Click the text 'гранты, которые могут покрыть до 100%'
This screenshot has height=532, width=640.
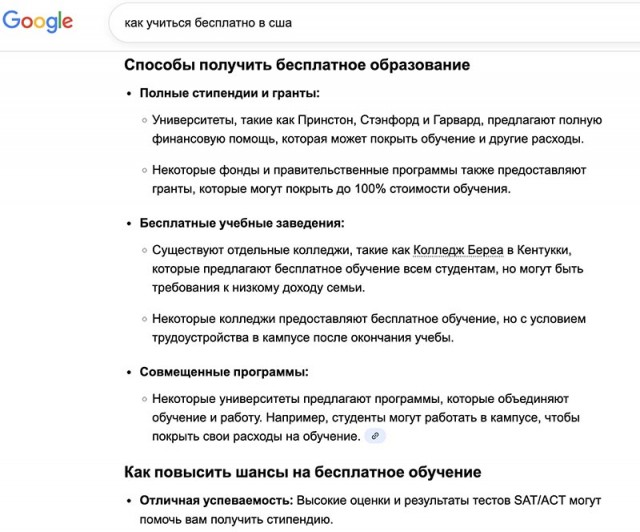(269, 189)
